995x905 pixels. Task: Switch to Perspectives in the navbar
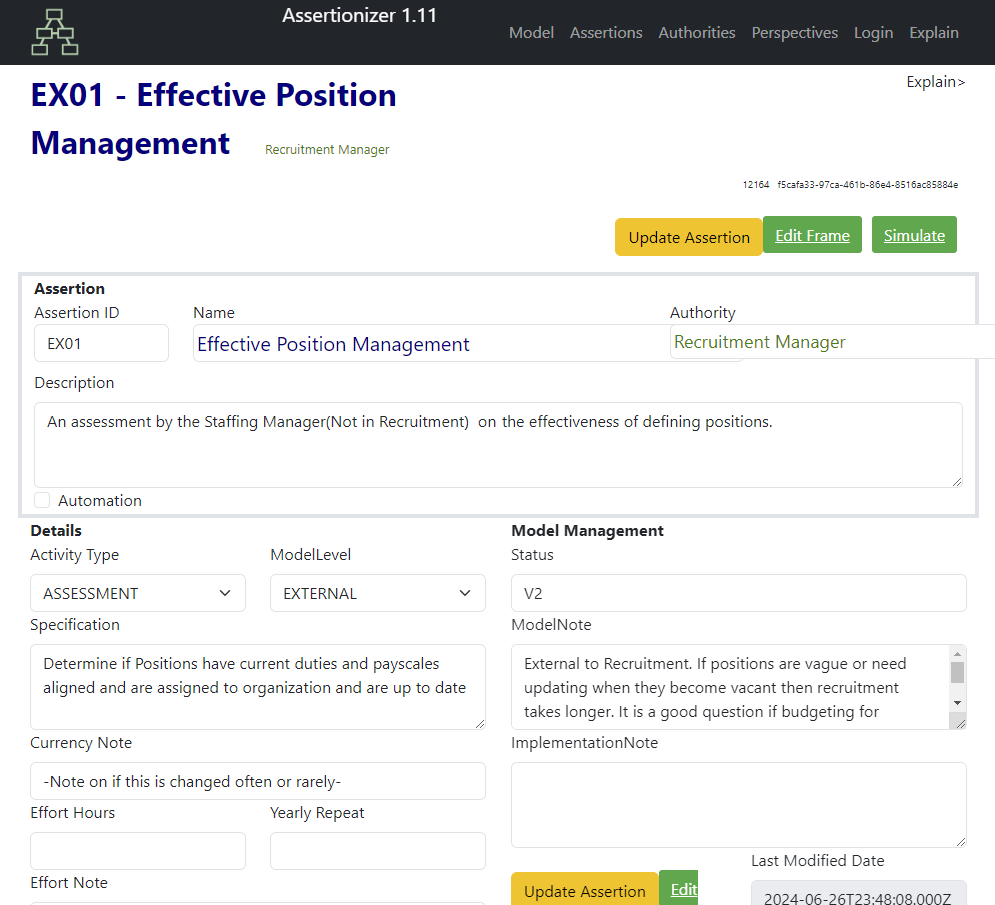click(x=794, y=32)
